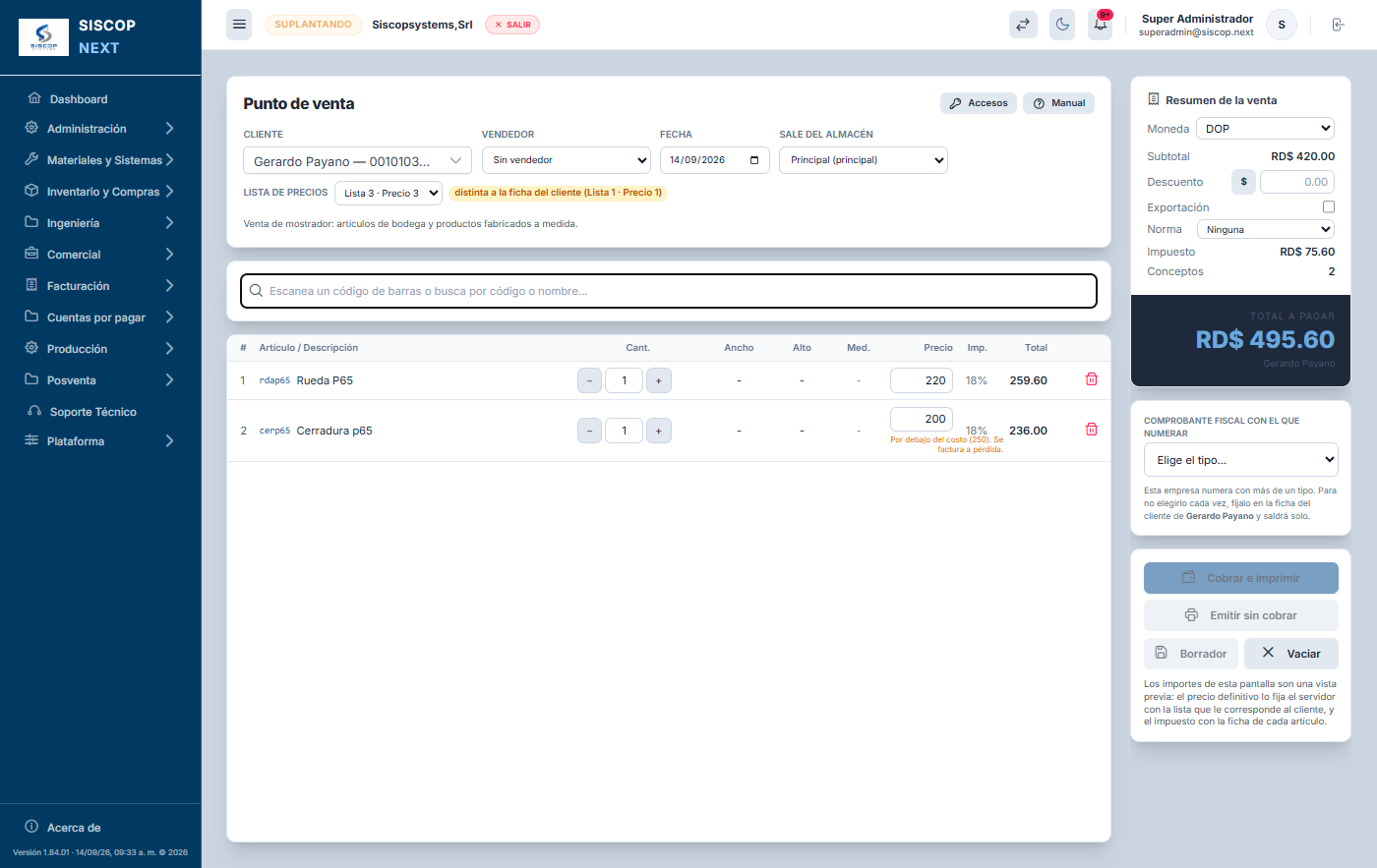Screen dimensions: 1377x868
Task: Choose a comprobante fiscal type
Action: point(1241,460)
